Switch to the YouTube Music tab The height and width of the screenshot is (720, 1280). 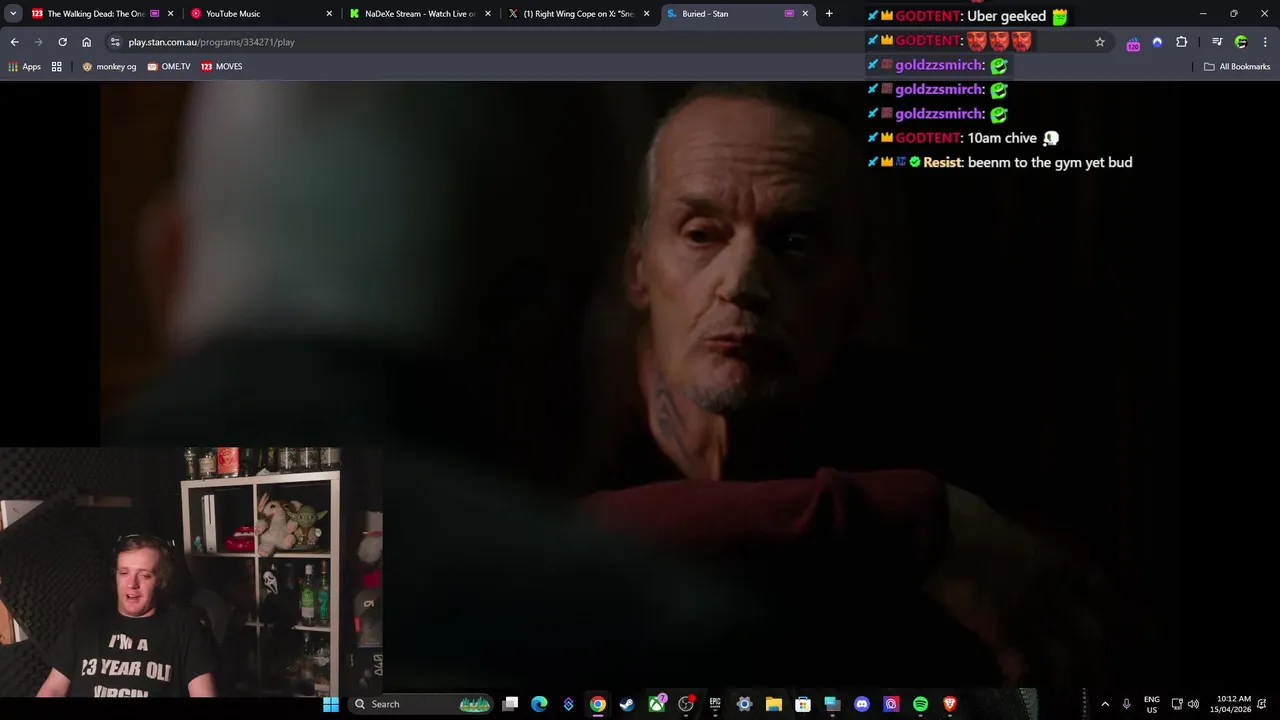[260, 14]
